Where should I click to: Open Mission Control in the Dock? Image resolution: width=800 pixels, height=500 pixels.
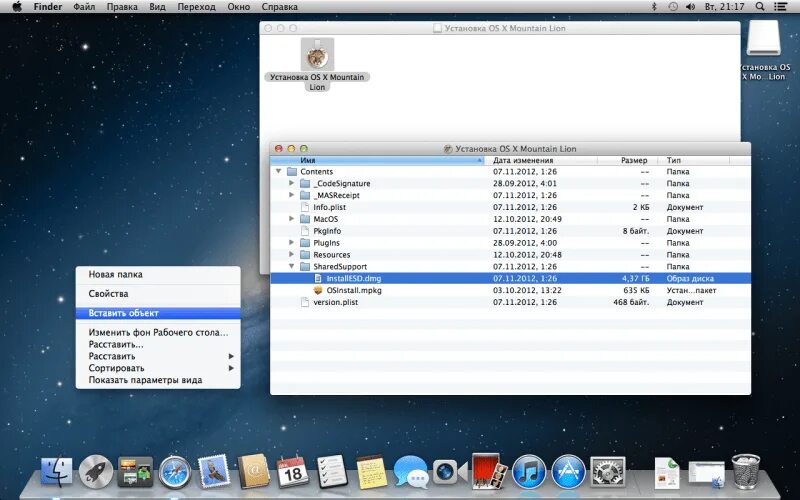point(135,471)
